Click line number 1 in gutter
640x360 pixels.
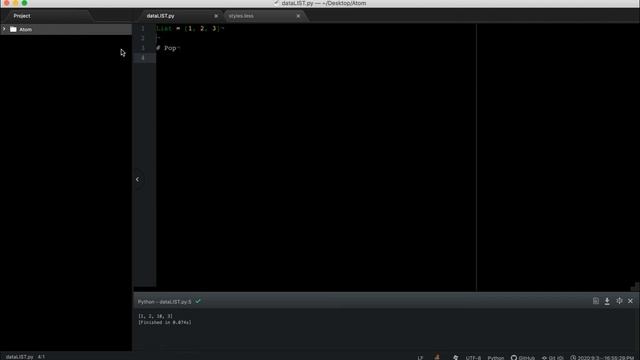tap(142, 28)
